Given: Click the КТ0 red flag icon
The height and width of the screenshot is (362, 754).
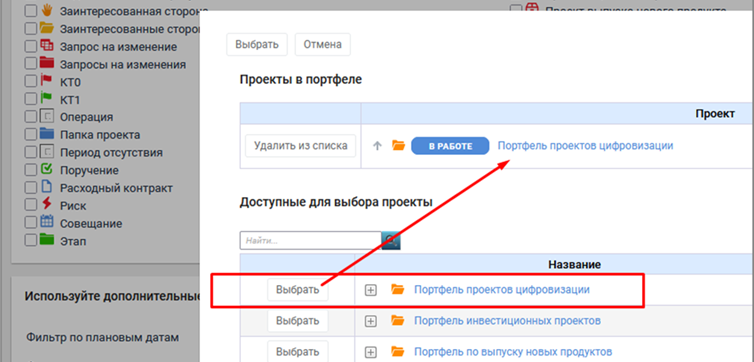Looking at the screenshot, I should 47,81.
